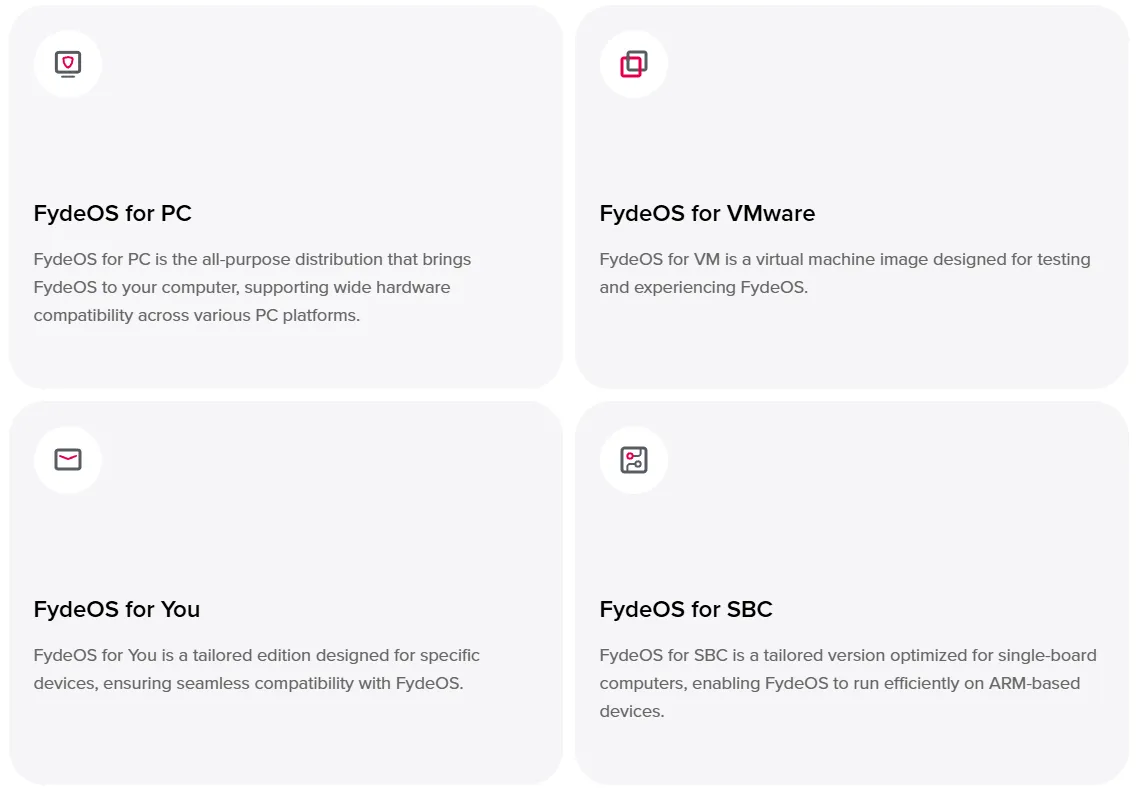Click the overlapping windows icon for FydeOS for VMware

633,63
